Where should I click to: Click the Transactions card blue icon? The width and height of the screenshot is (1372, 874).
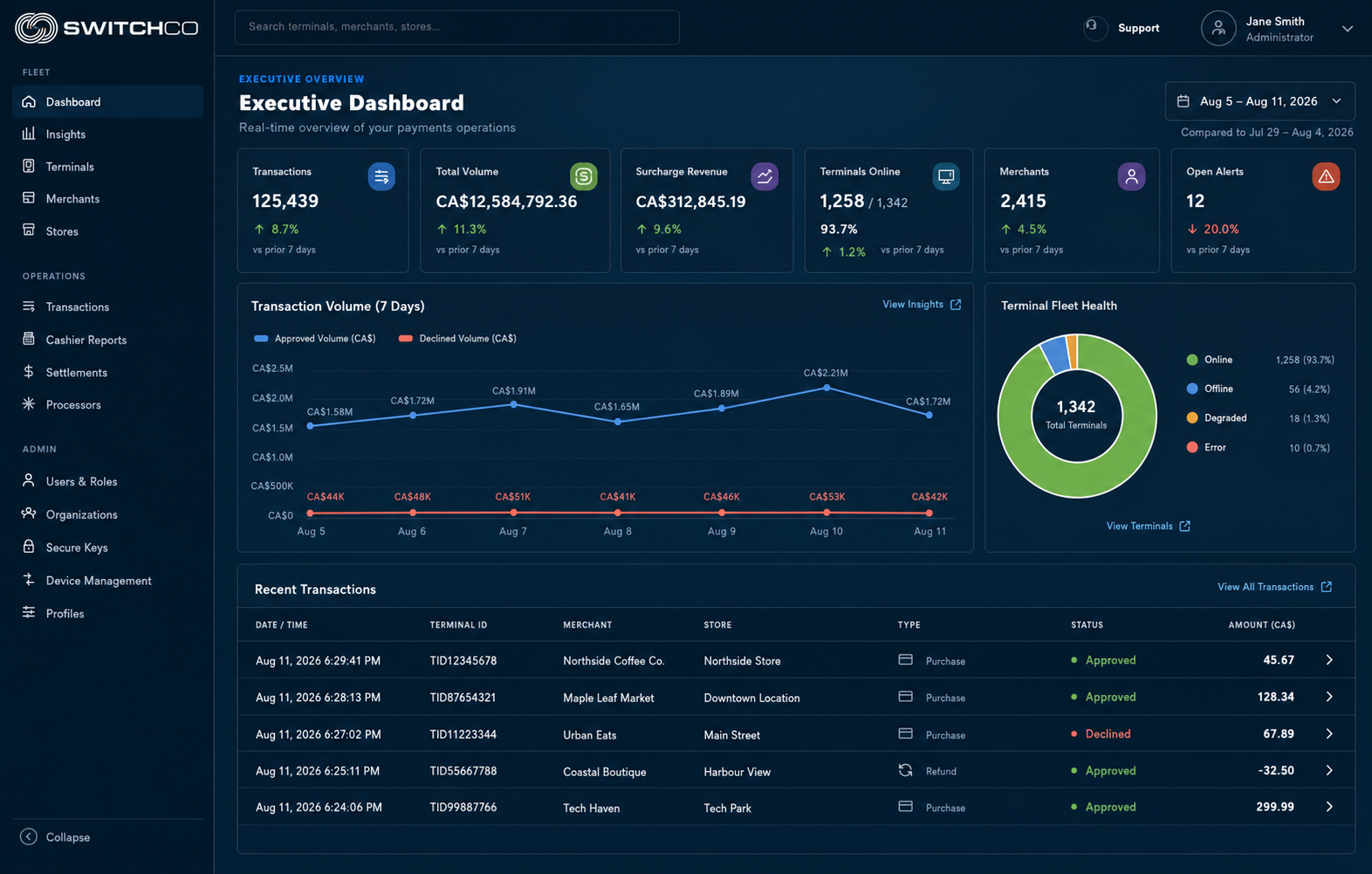(381, 176)
